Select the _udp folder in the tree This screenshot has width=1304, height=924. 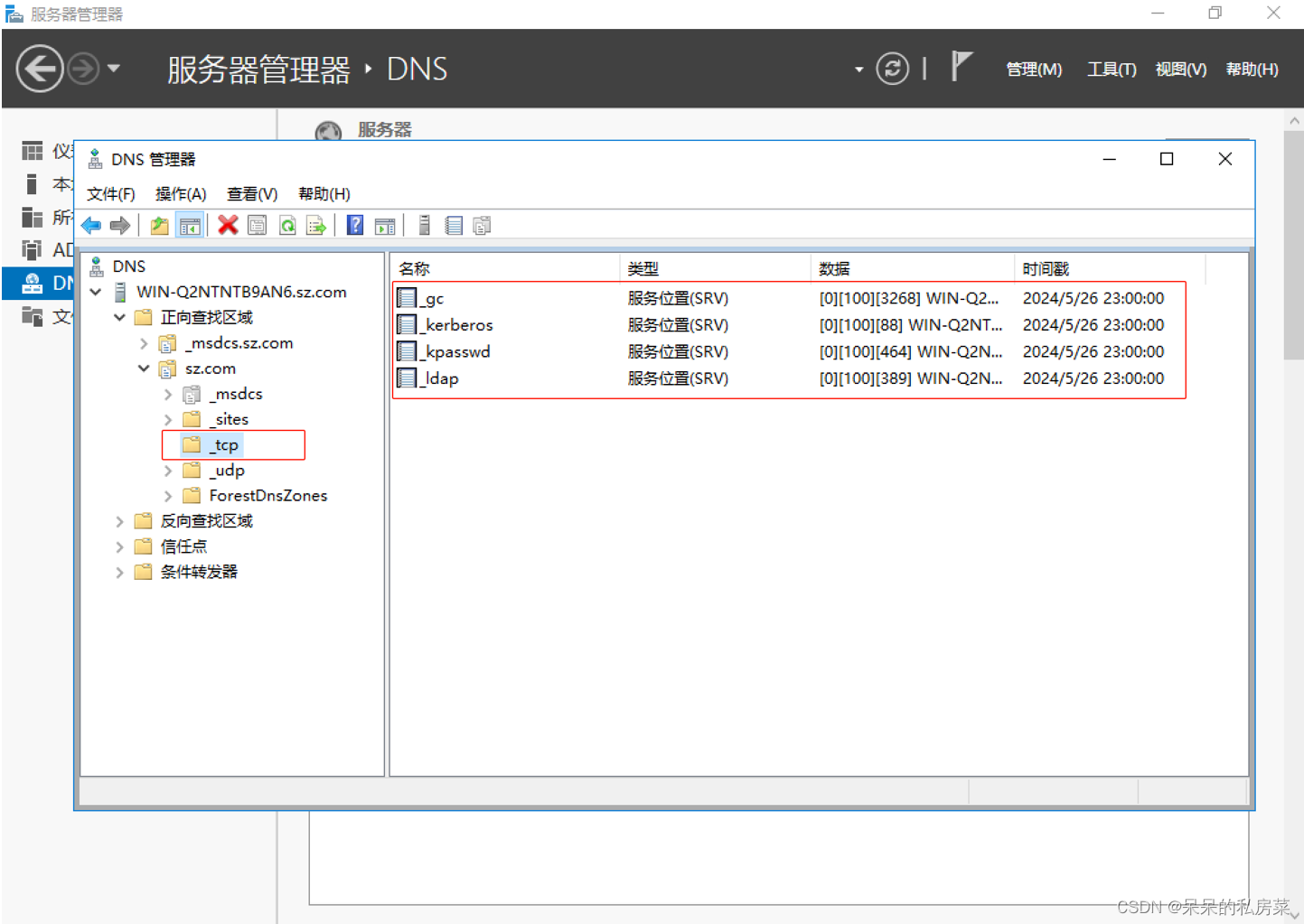[214, 471]
